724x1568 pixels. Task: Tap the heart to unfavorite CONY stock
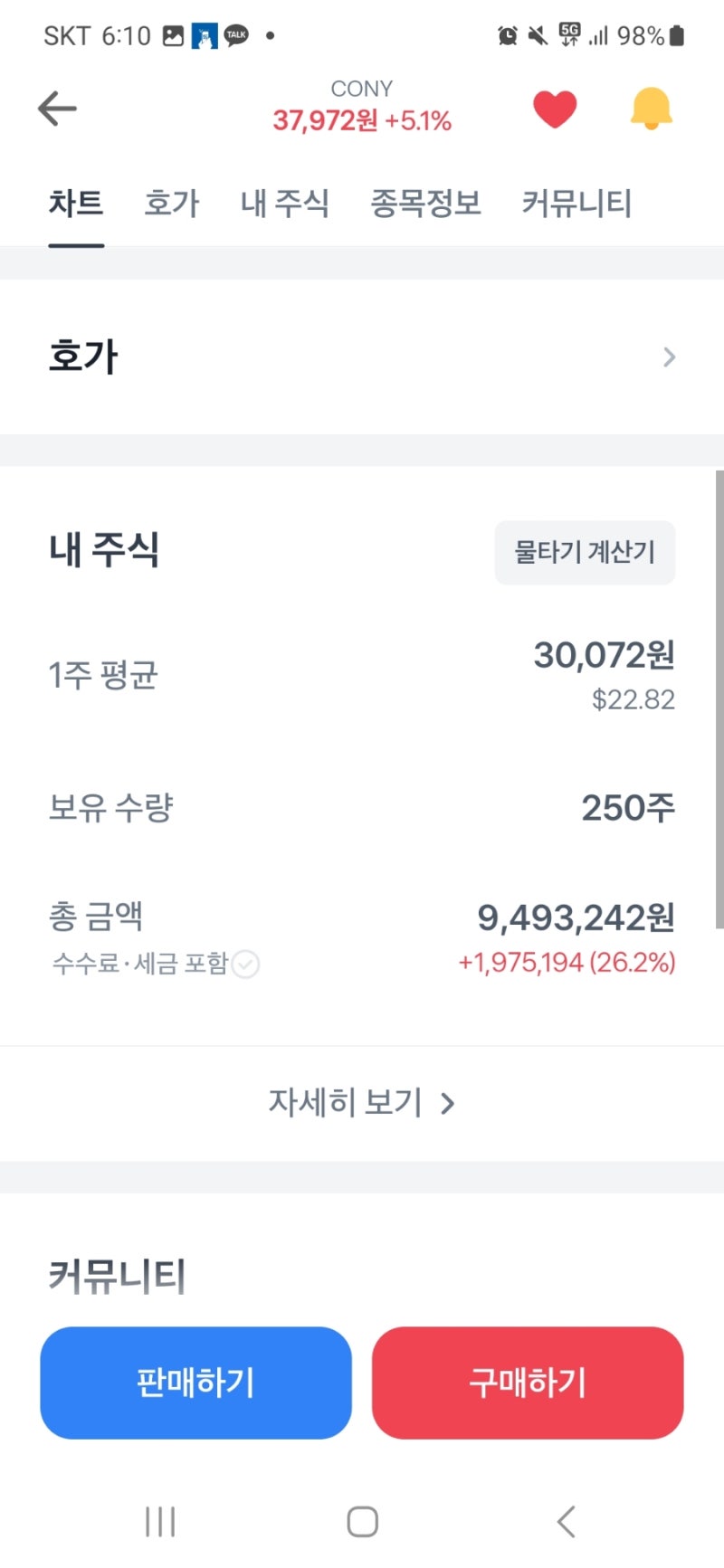(x=554, y=107)
